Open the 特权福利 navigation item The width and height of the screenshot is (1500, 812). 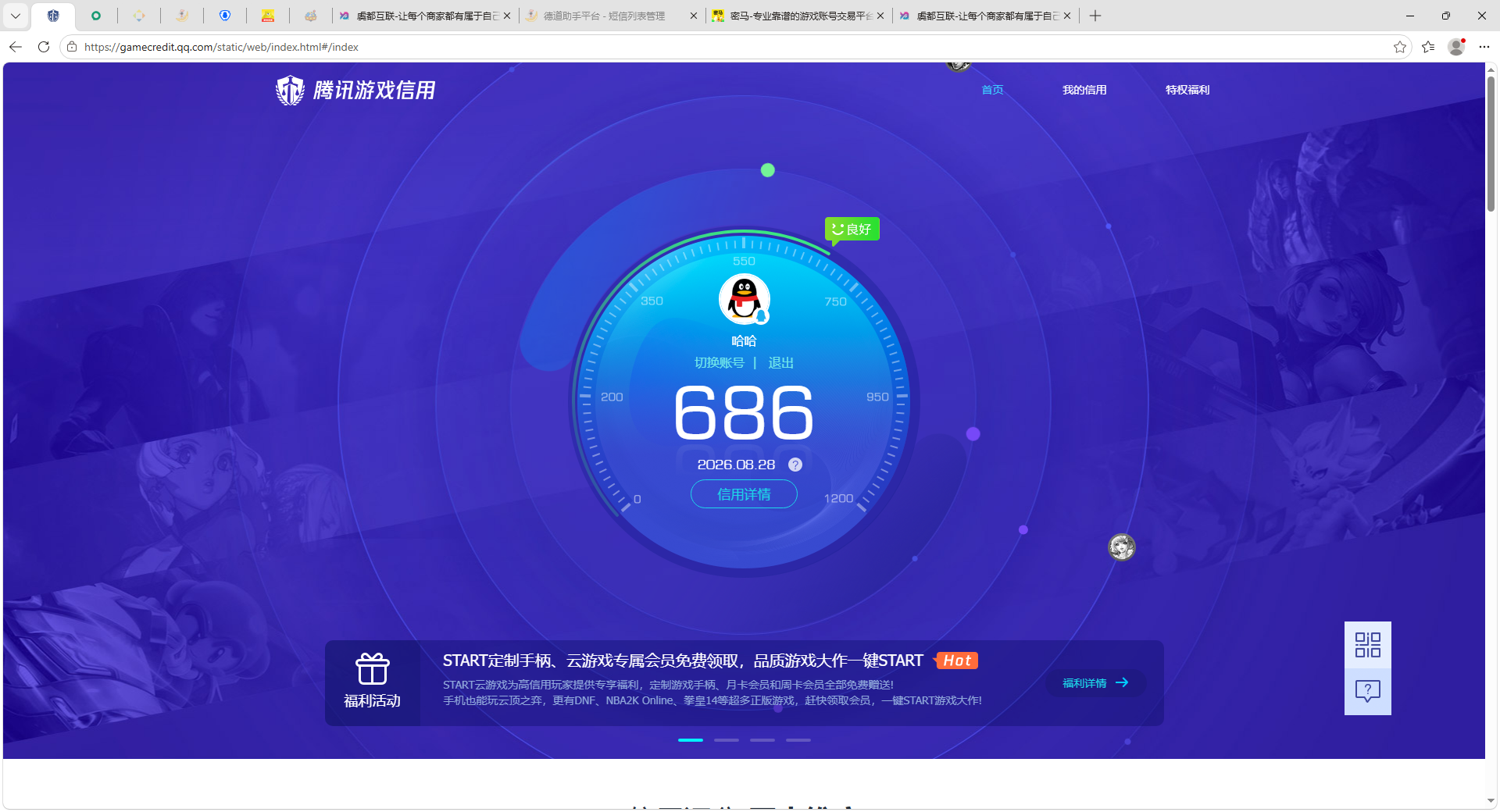pyautogui.click(x=1187, y=90)
